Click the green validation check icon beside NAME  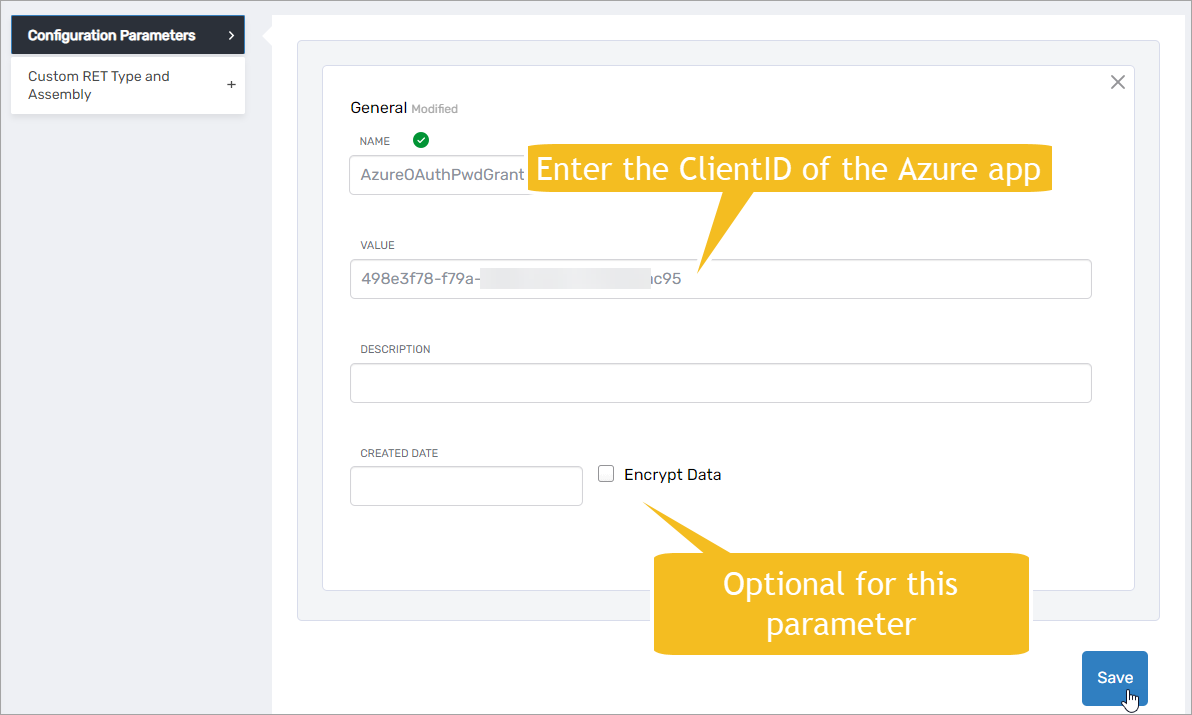(420, 140)
